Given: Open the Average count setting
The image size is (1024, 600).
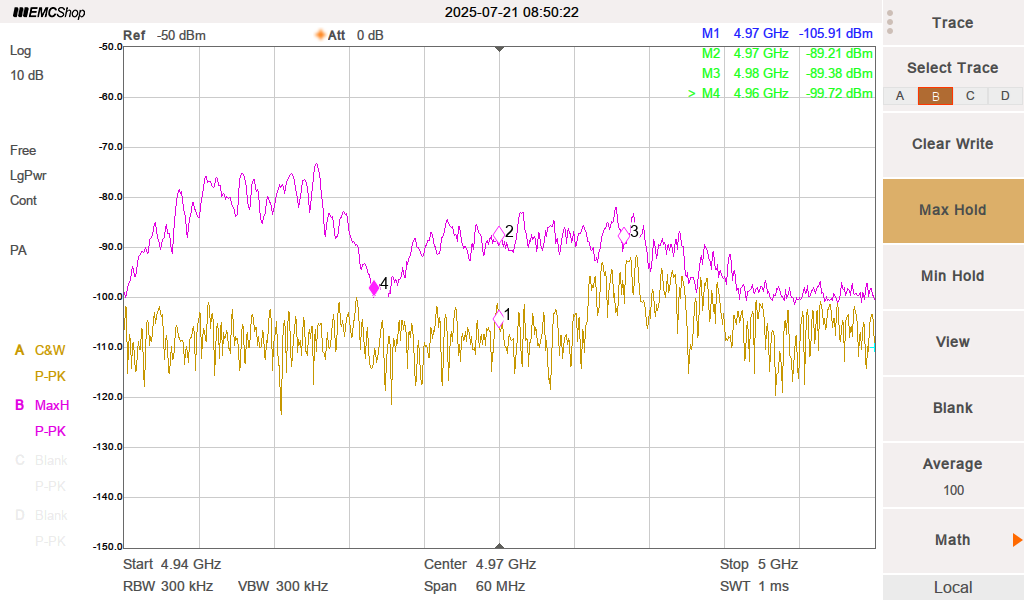Looking at the screenshot, I should coord(953,476).
